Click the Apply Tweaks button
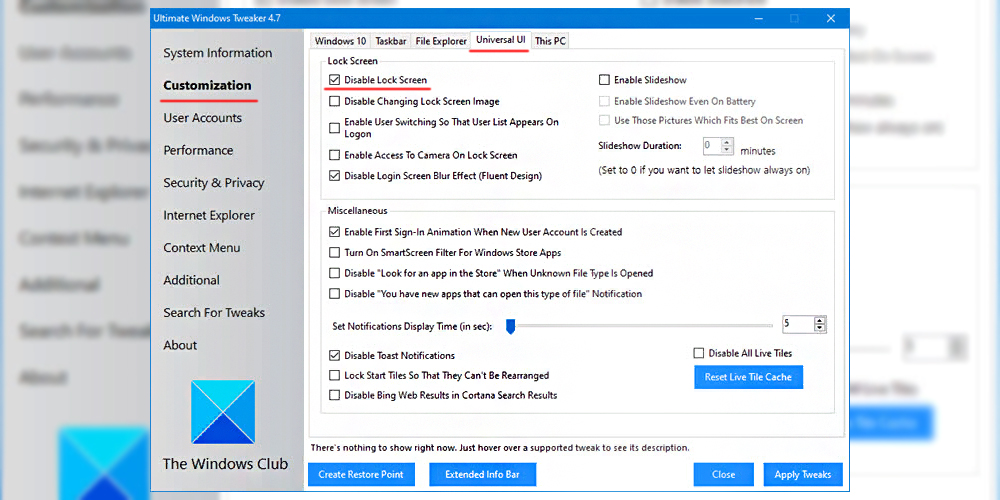The image size is (1000, 500). tap(802, 474)
